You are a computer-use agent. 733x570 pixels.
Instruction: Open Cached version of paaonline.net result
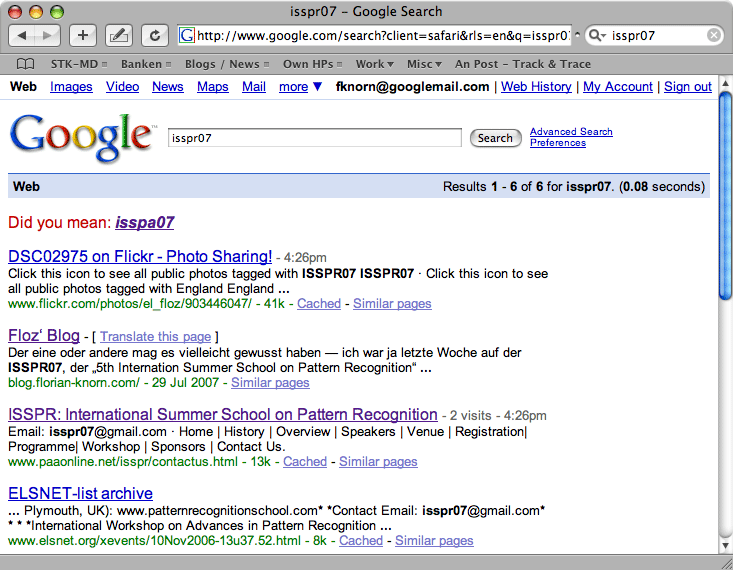(x=305, y=462)
